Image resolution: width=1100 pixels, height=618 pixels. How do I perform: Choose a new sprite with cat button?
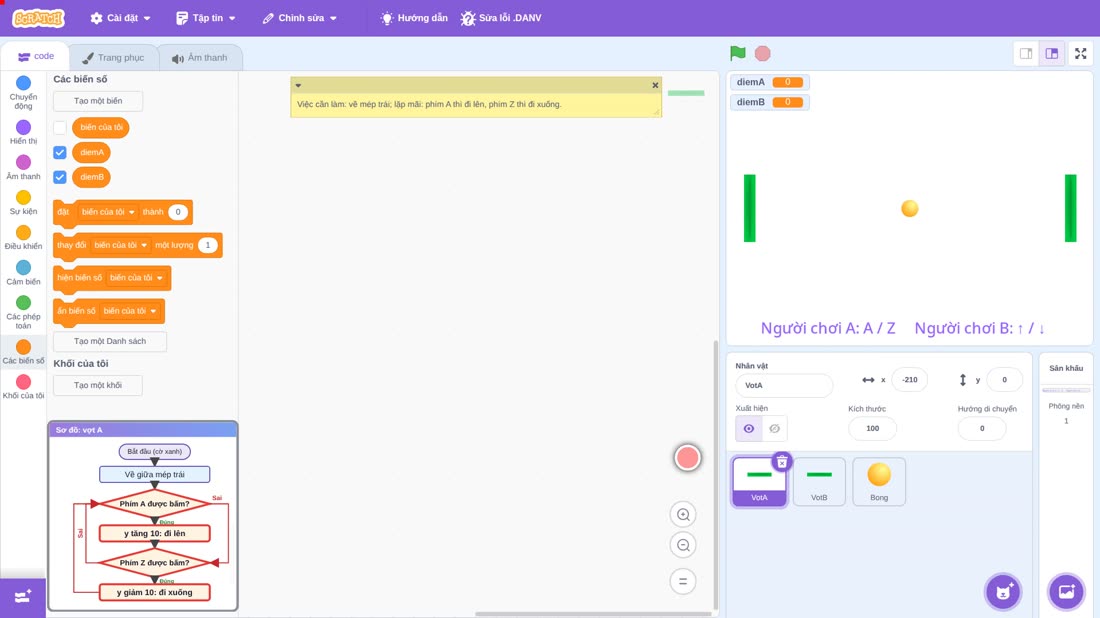tap(1003, 591)
